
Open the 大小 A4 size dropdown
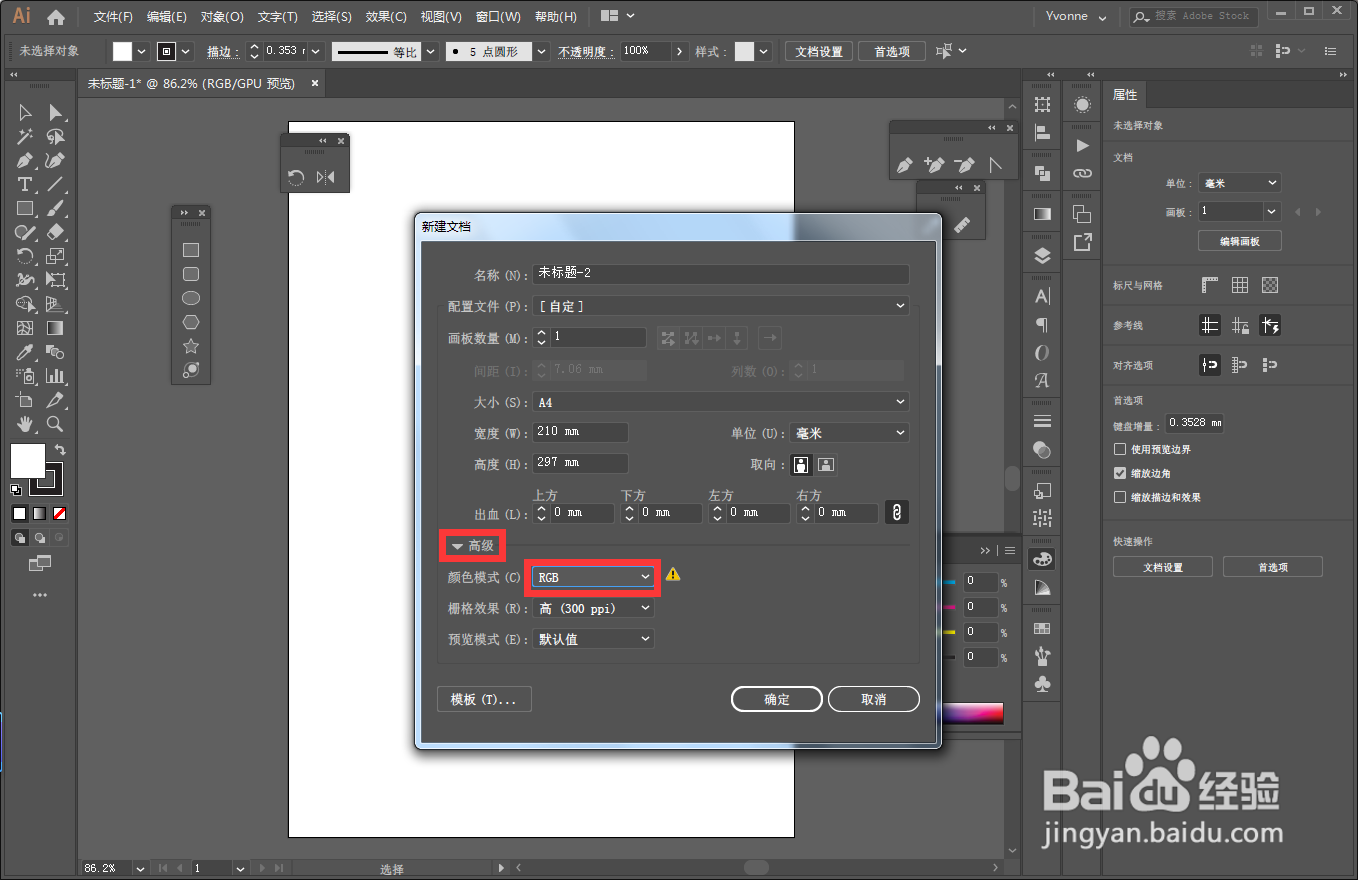[x=720, y=402]
